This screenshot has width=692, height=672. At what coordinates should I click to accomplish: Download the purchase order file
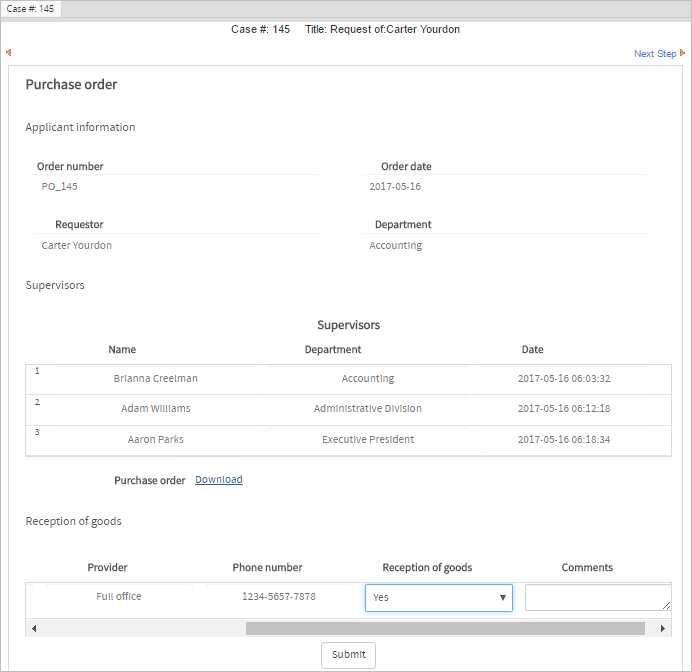[218, 480]
